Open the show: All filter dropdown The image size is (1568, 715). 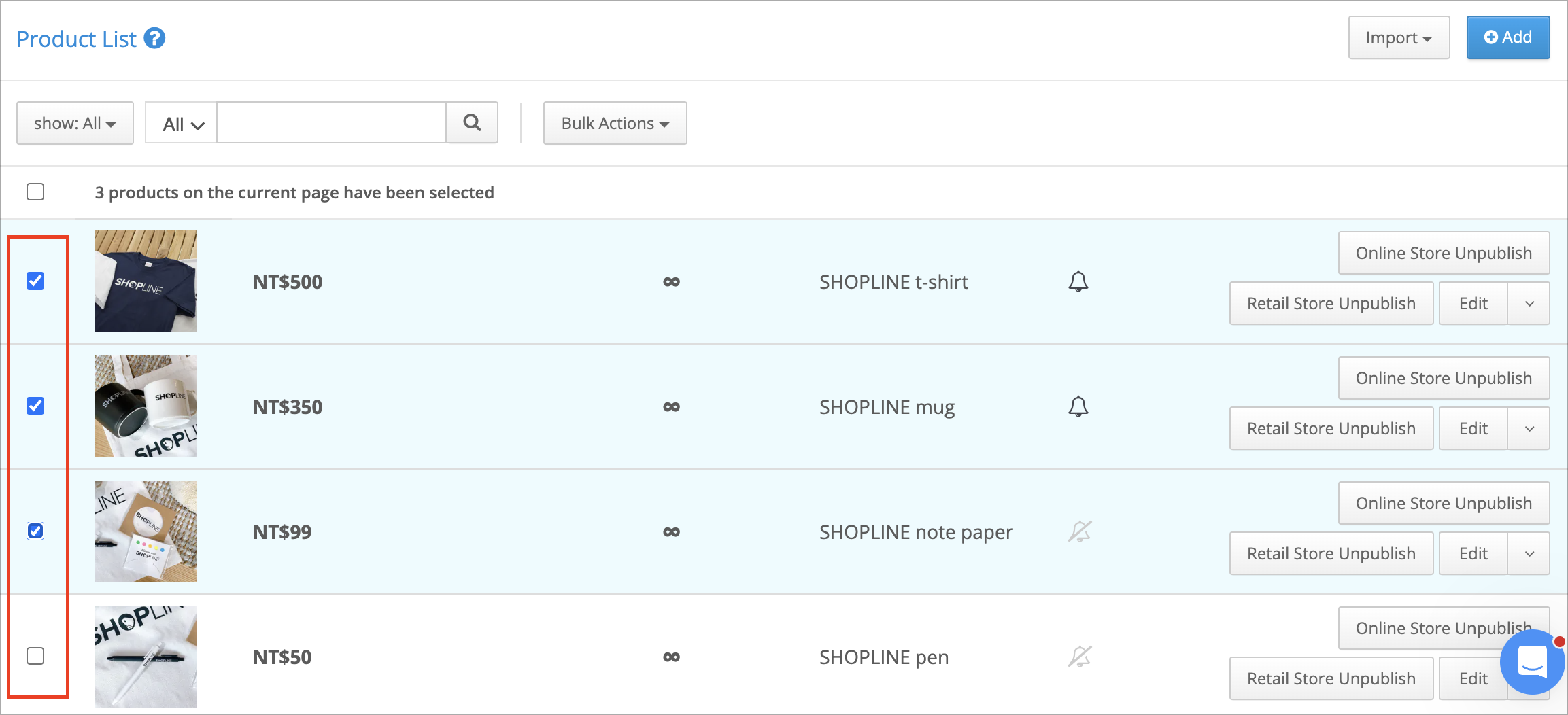[x=75, y=123]
